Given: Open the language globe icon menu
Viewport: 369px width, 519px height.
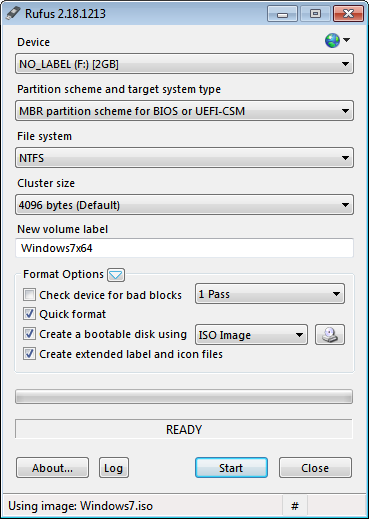Looking at the screenshot, I should click(337, 41).
